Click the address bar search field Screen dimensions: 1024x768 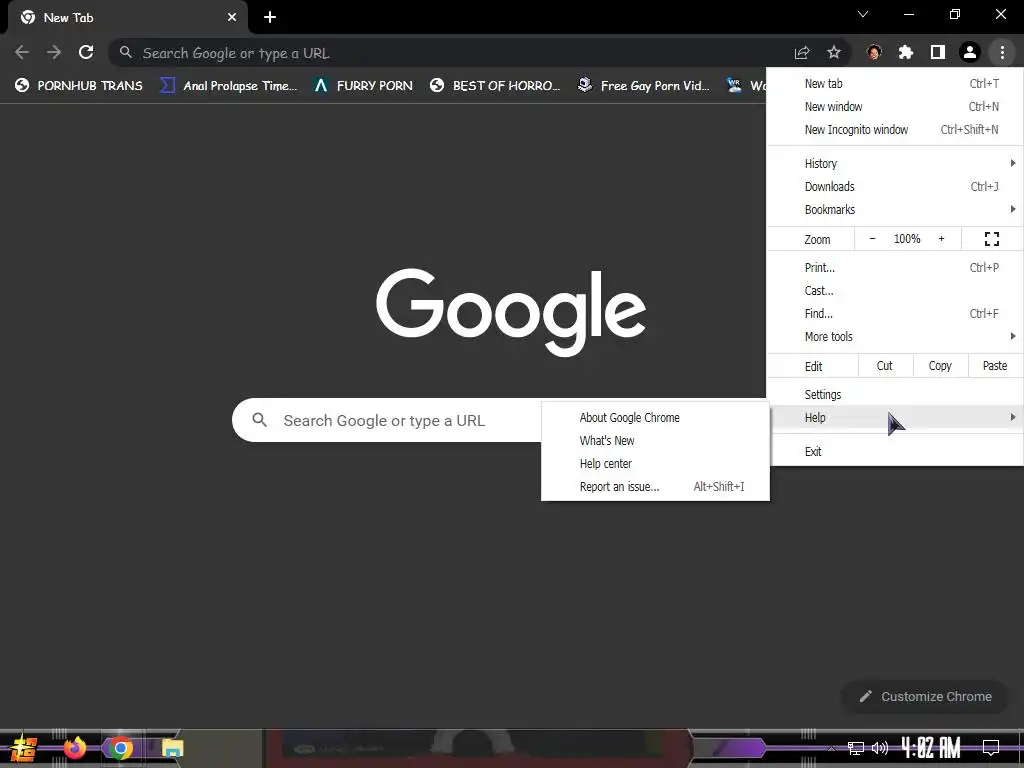coord(451,53)
